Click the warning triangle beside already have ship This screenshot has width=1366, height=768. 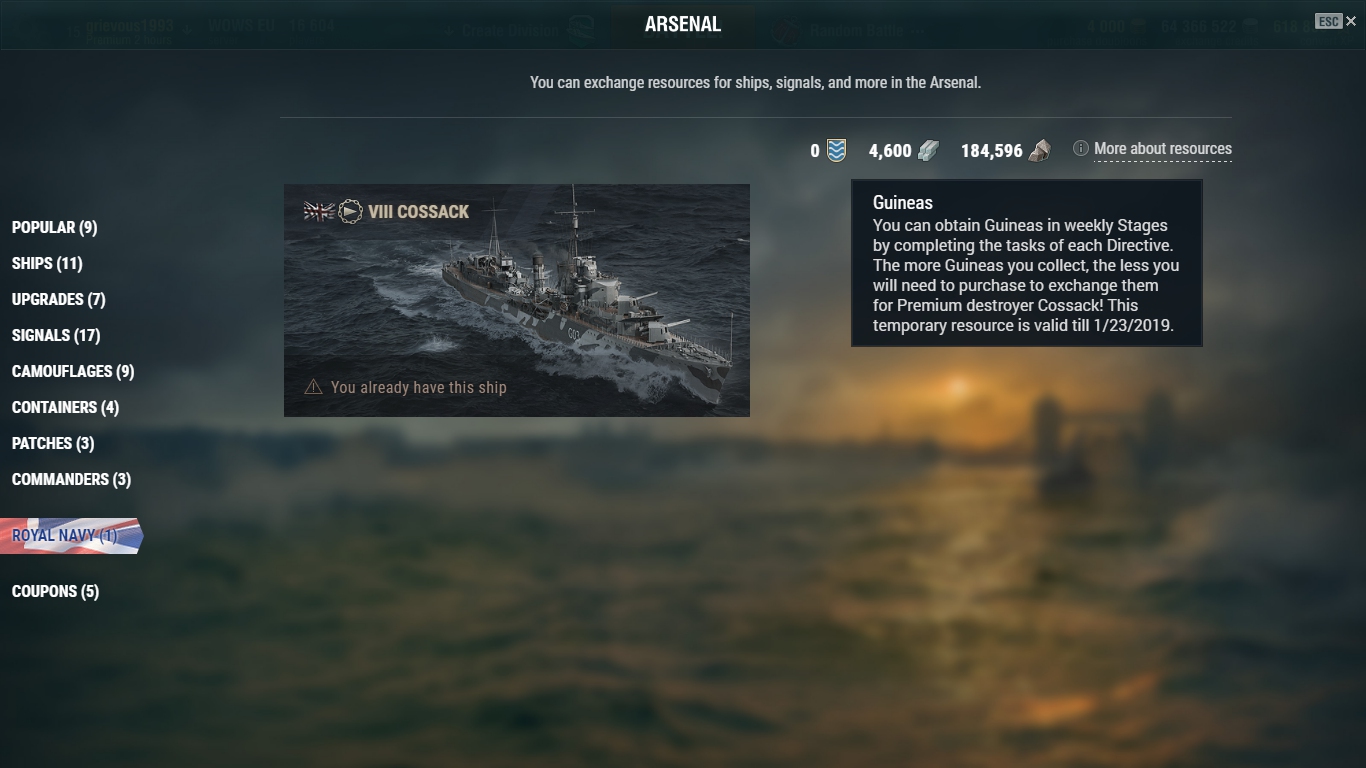pos(313,386)
